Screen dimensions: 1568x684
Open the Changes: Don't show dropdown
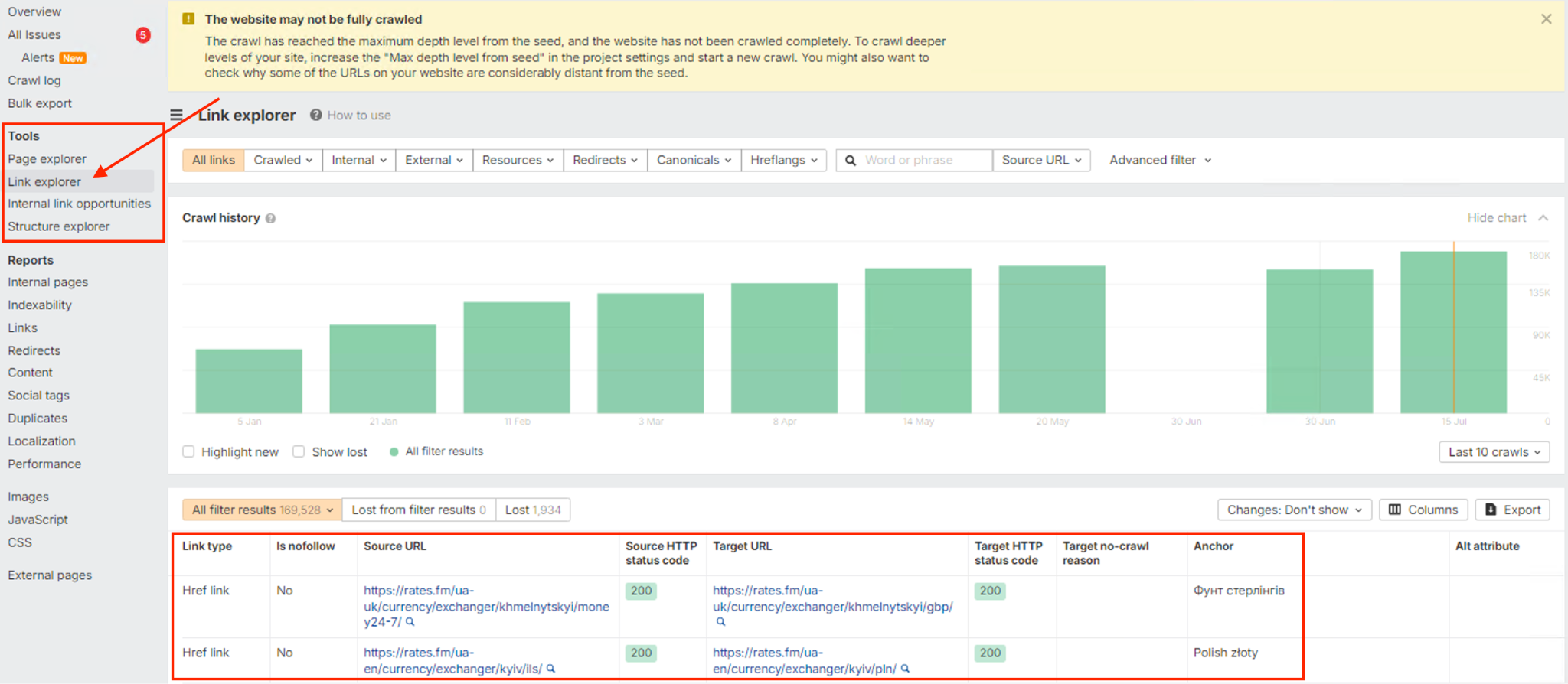click(x=1294, y=510)
